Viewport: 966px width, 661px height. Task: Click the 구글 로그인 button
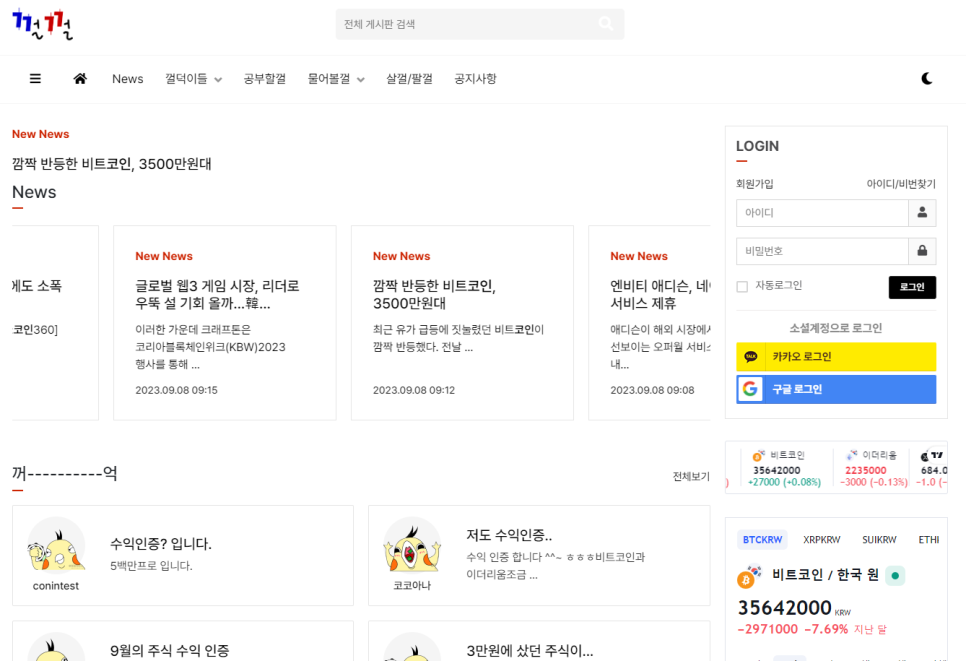coord(836,389)
